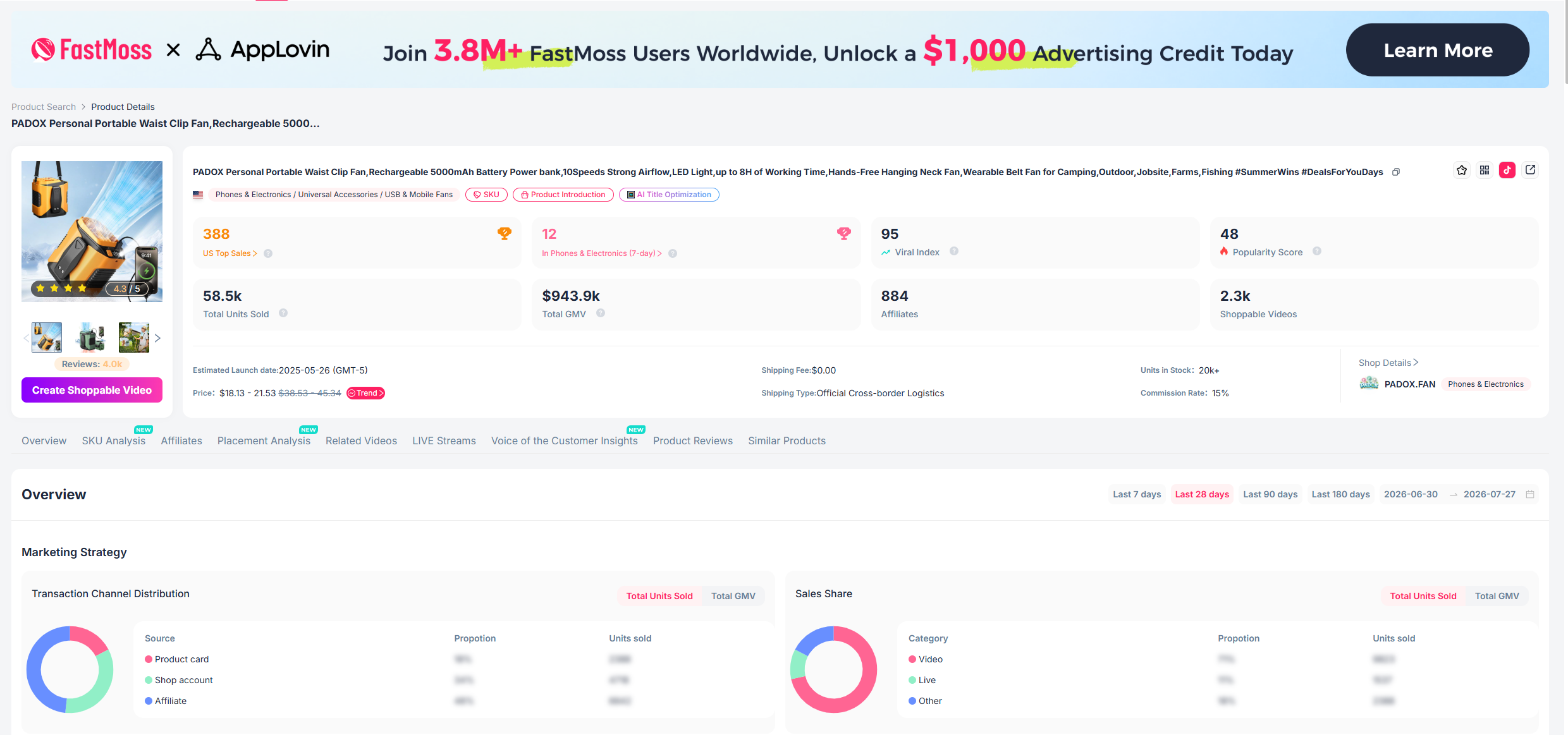Image resolution: width=1568 pixels, height=735 pixels.
Task: Open the calendar icon in the date range
Action: (x=1530, y=494)
